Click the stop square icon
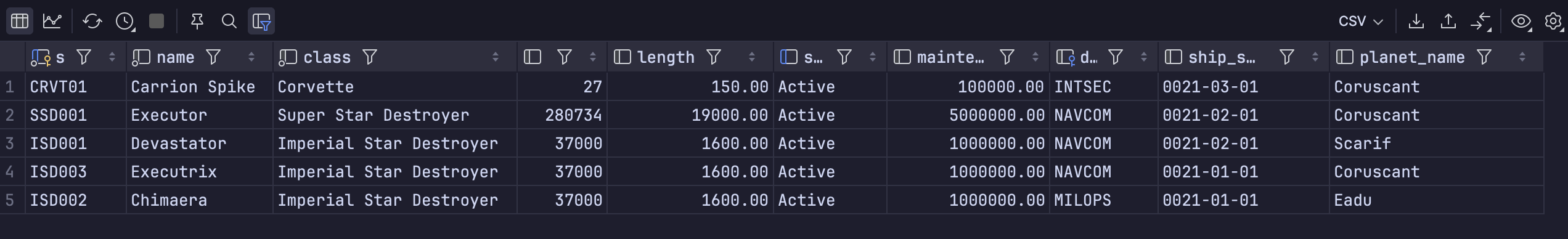Screen dimensions: 1568x239 coord(157,22)
